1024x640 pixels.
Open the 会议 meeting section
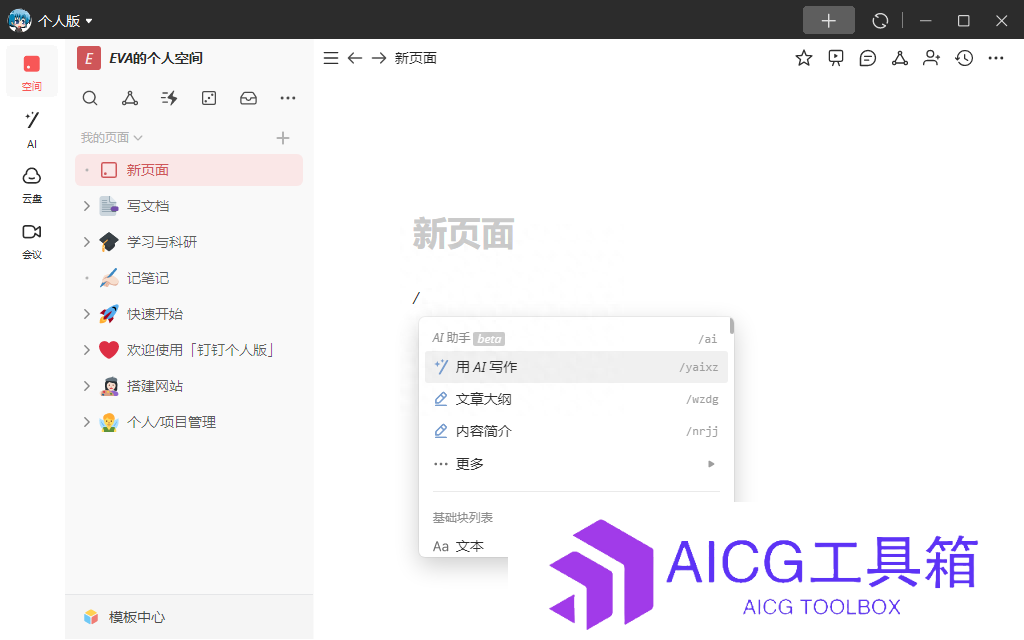point(31,241)
